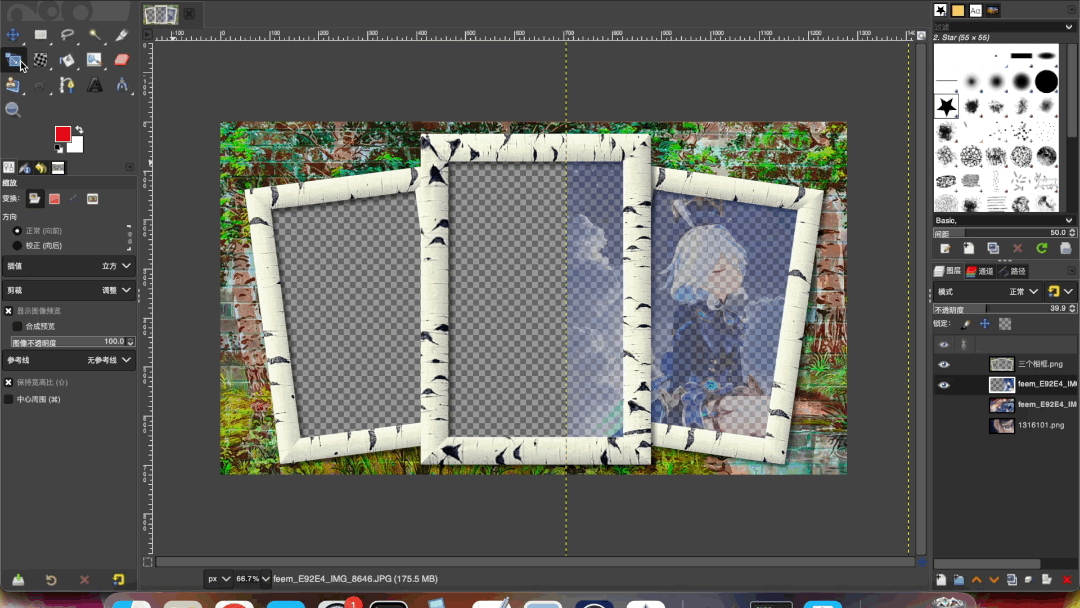The height and width of the screenshot is (608, 1080).
Task: Swap foreground and background colors
Action: (79, 129)
